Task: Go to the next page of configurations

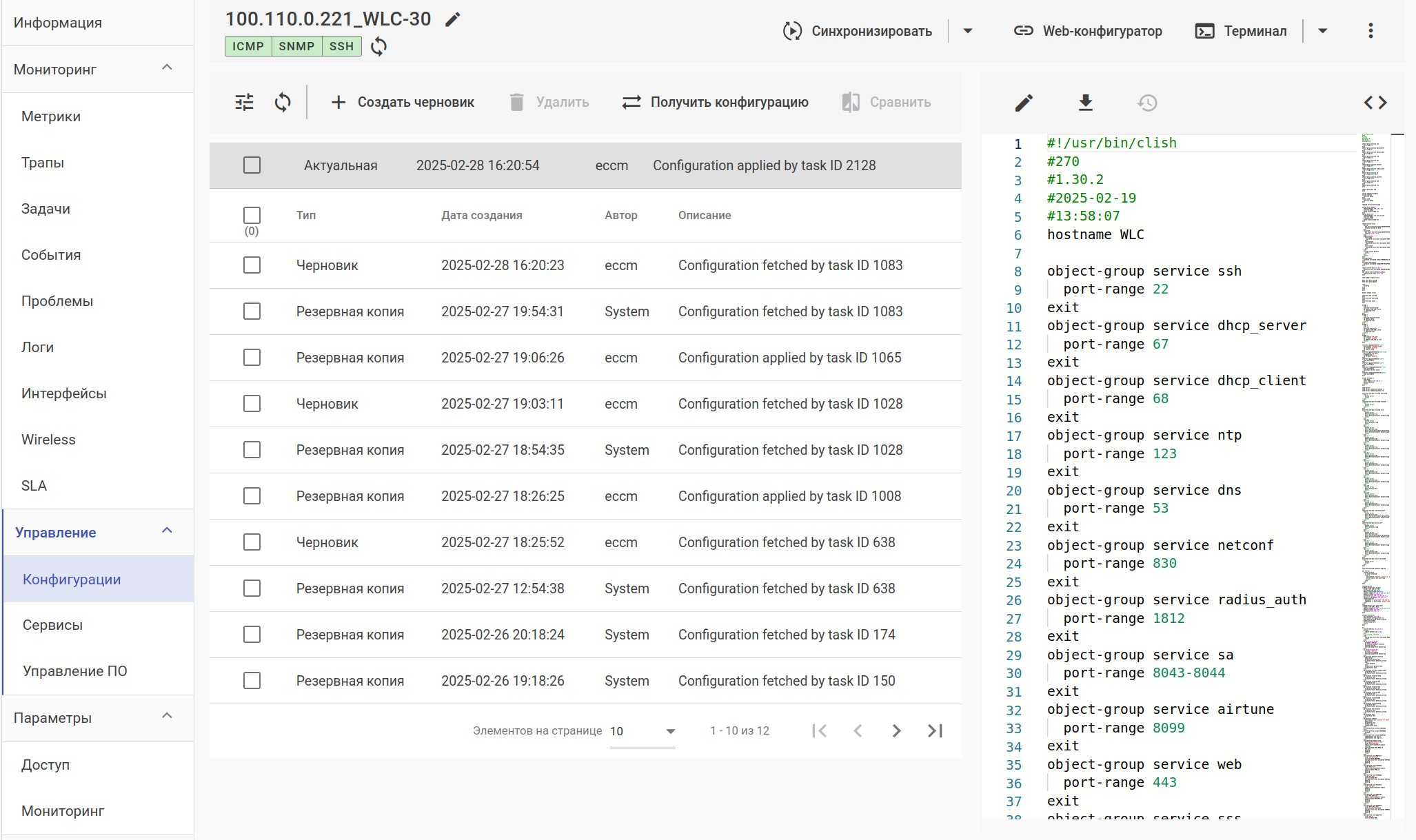Action: coord(896,730)
